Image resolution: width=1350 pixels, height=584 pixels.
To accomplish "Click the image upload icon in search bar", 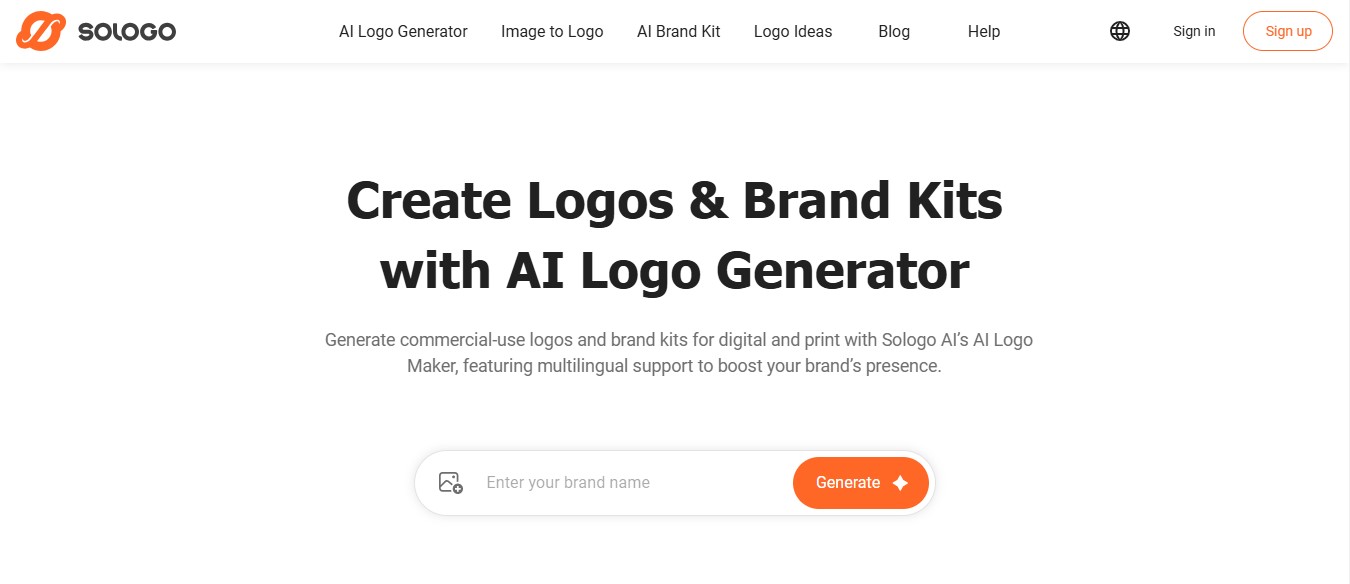I will click(451, 483).
